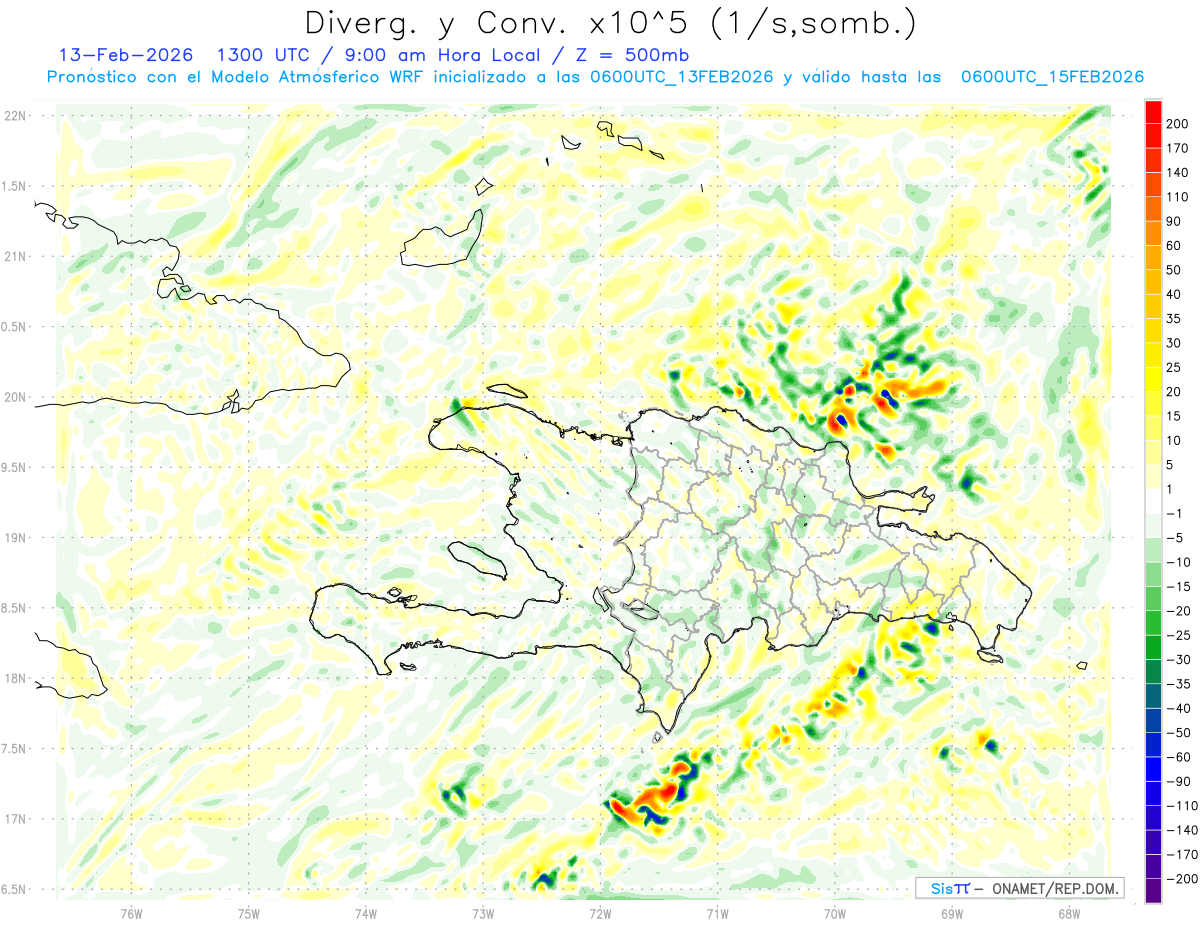Click the "22N" latitude label
Image resolution: width=1200 pixels, height=927 pixels.
[15, 116]
